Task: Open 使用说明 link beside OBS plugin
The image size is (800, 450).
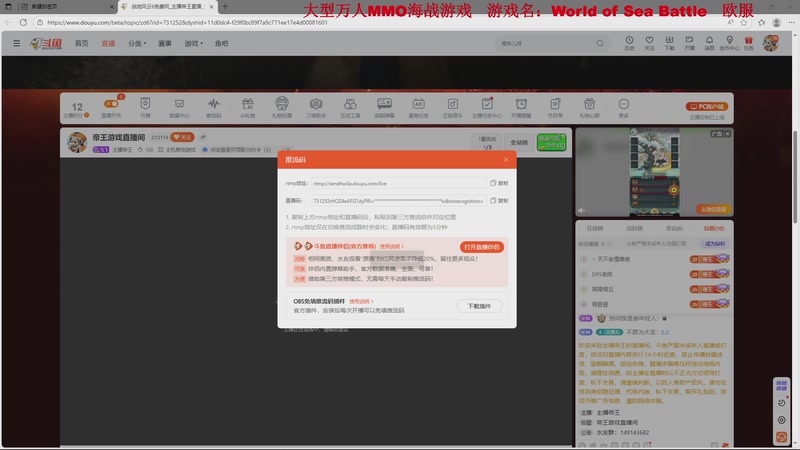Action: coord(361,302)
